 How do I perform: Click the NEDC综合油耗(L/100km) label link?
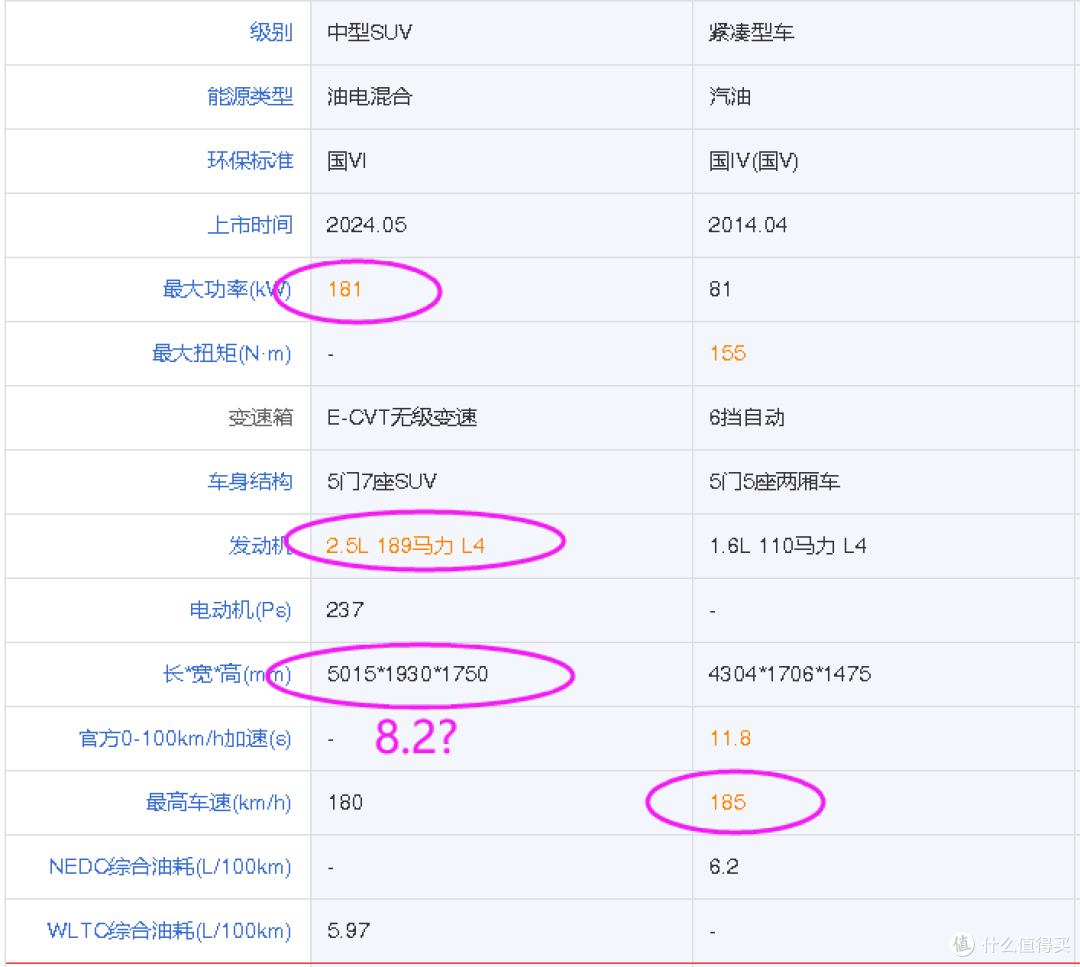170,866
